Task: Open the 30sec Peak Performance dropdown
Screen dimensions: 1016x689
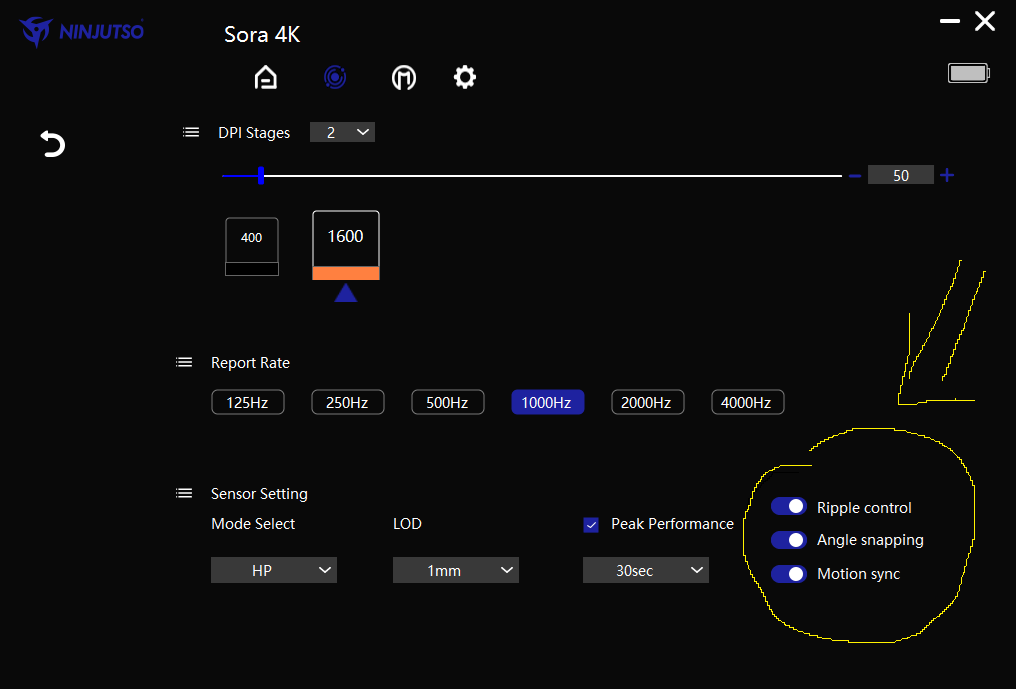Action: click(645, 570)
